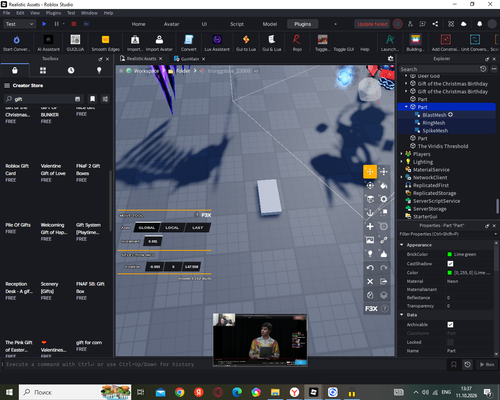Click the Color property green swatch
Screen dimensions: 500x400
tap(449, 273)
